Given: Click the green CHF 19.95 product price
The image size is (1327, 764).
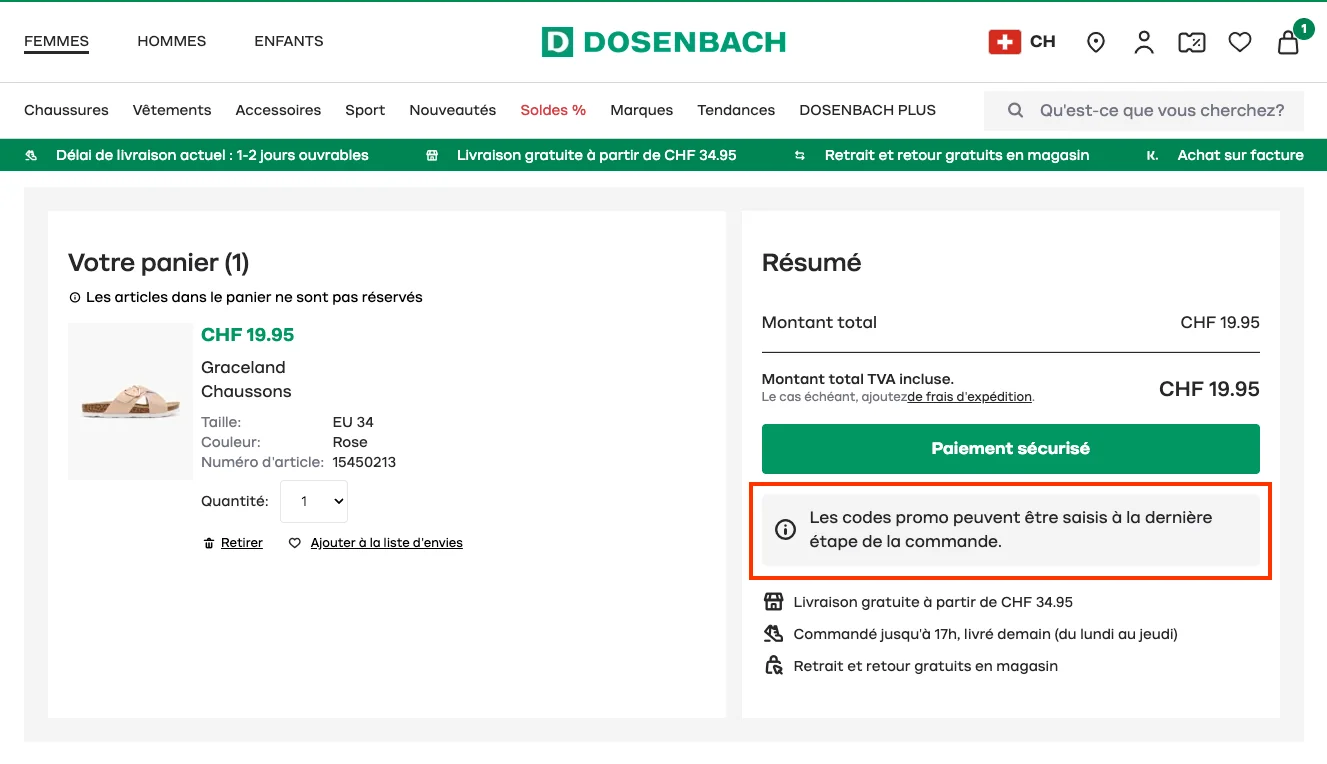Looking at the screenshot, I should coord(248,334).
